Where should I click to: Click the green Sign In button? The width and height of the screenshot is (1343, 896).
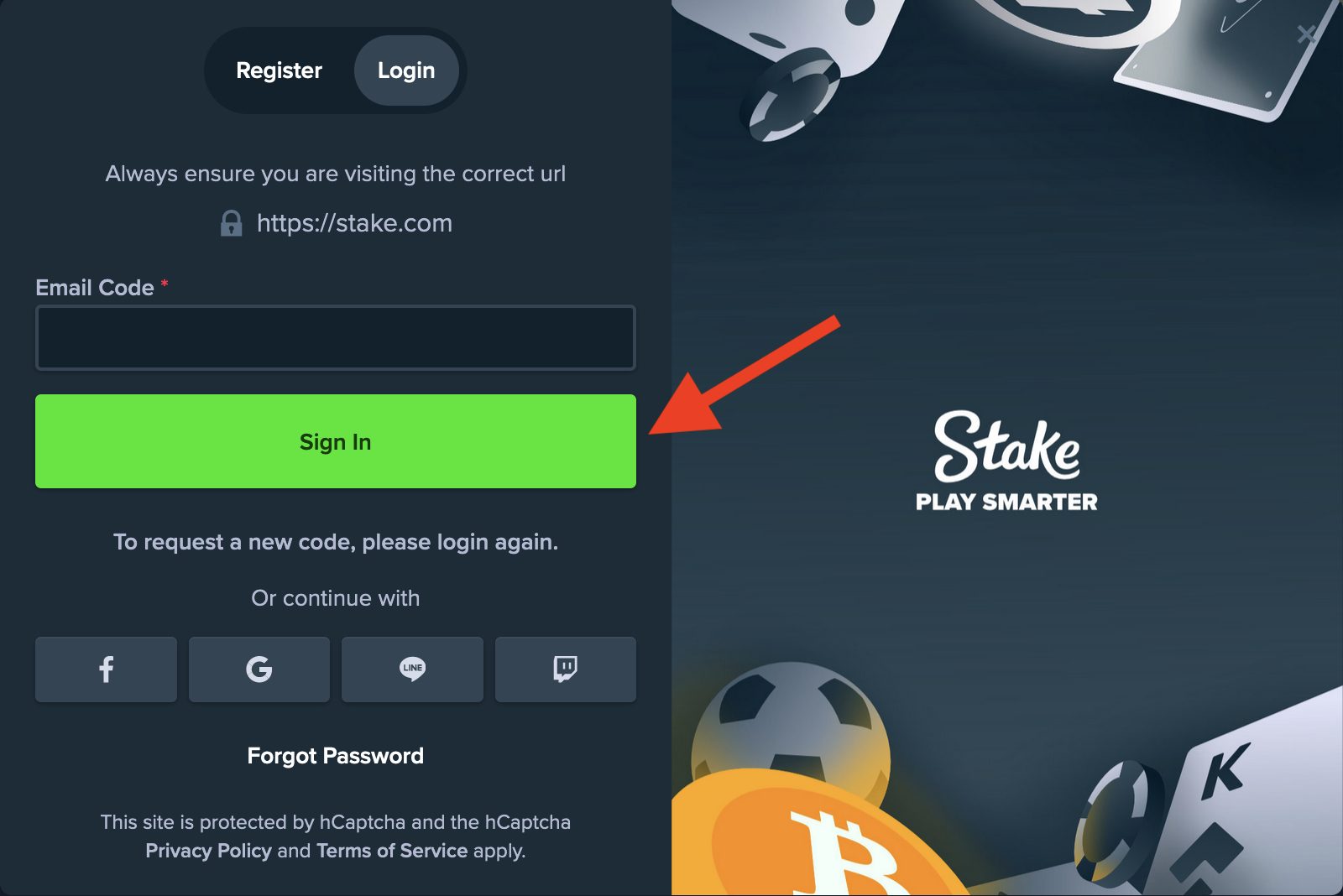[x=336, y=441]
